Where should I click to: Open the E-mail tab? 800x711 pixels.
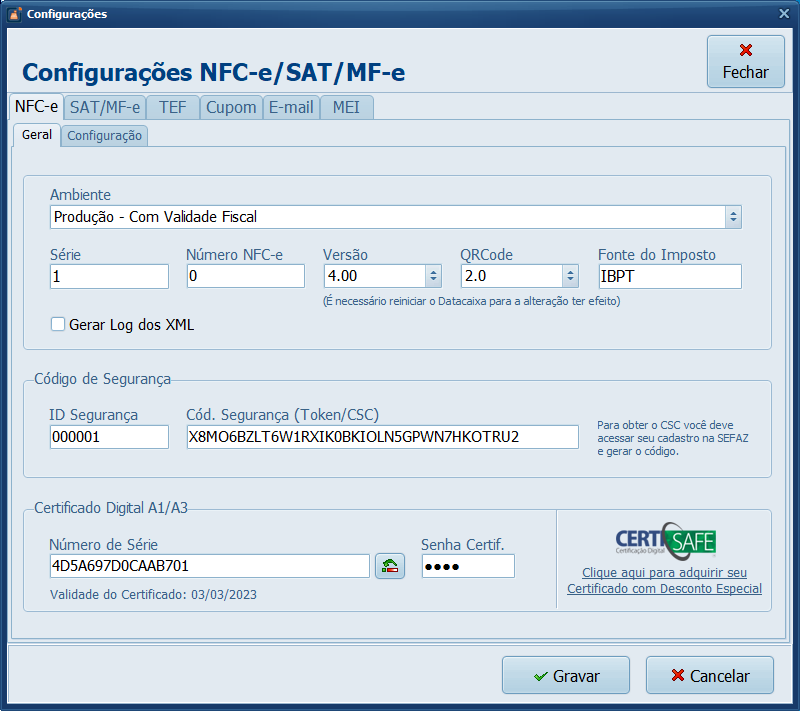(291, 107)
